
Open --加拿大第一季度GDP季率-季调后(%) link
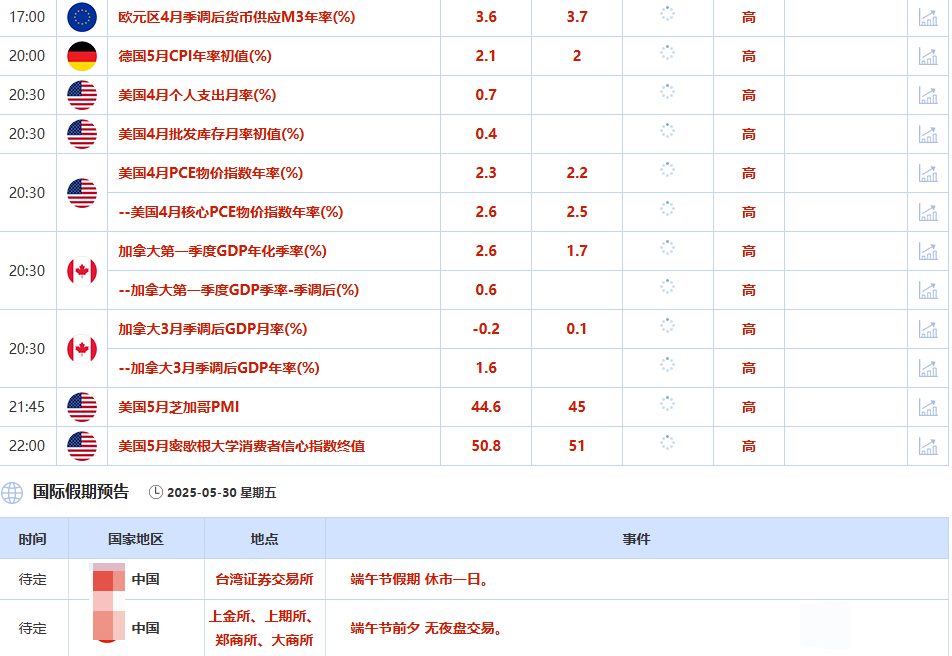point(239,290)
